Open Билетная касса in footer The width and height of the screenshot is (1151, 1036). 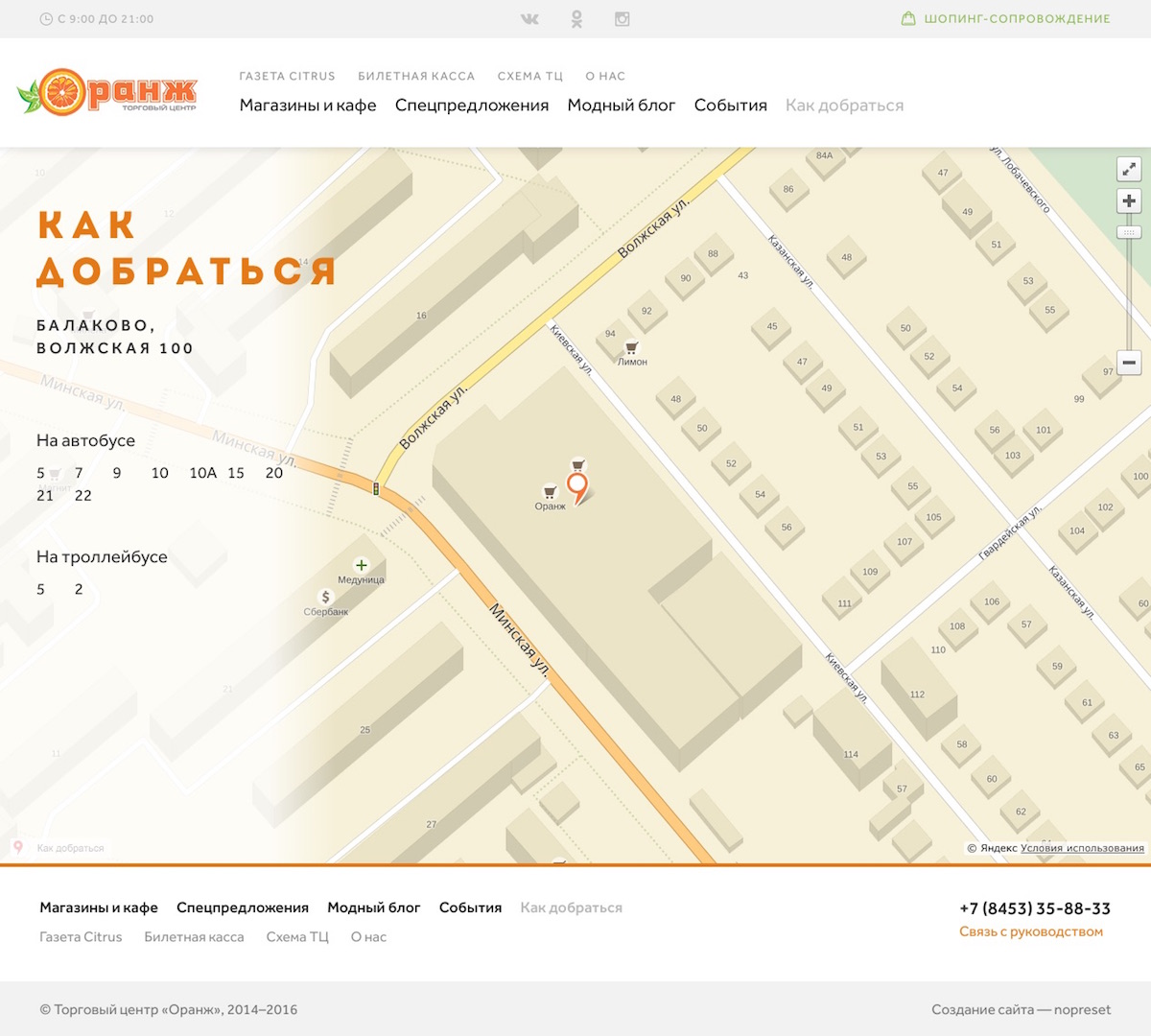(194, 937)
